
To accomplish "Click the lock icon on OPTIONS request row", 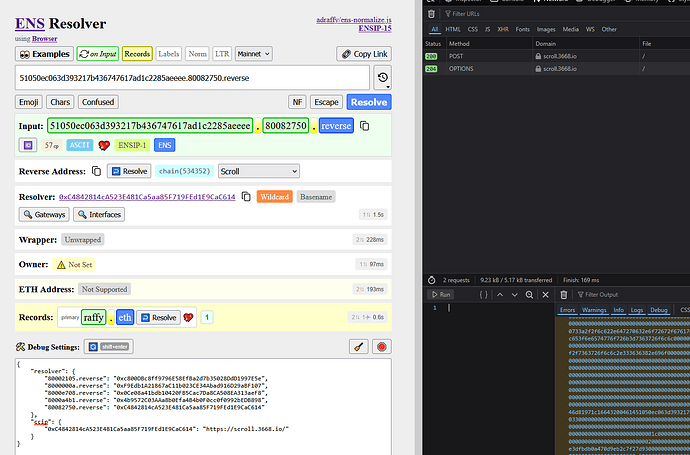I will click(x=538, y=69).
